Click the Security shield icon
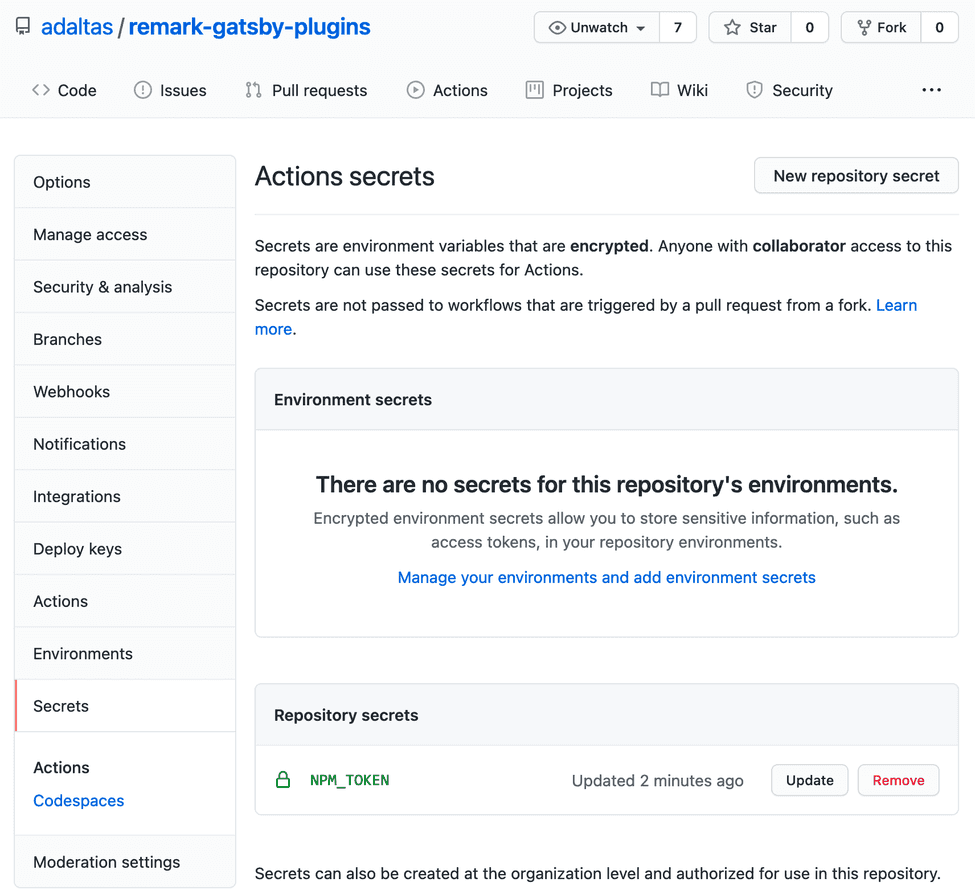 pos(753,90)
